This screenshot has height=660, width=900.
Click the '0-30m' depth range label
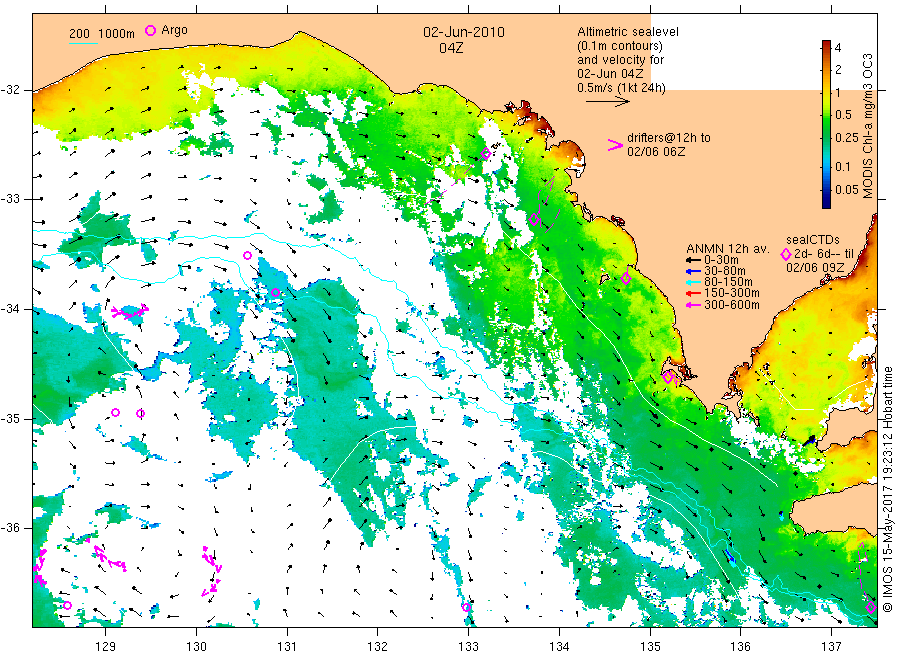coord(721,260)
